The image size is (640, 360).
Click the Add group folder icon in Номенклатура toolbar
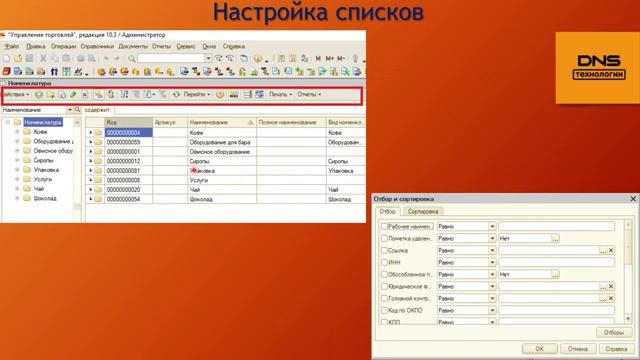click(50, 95)
